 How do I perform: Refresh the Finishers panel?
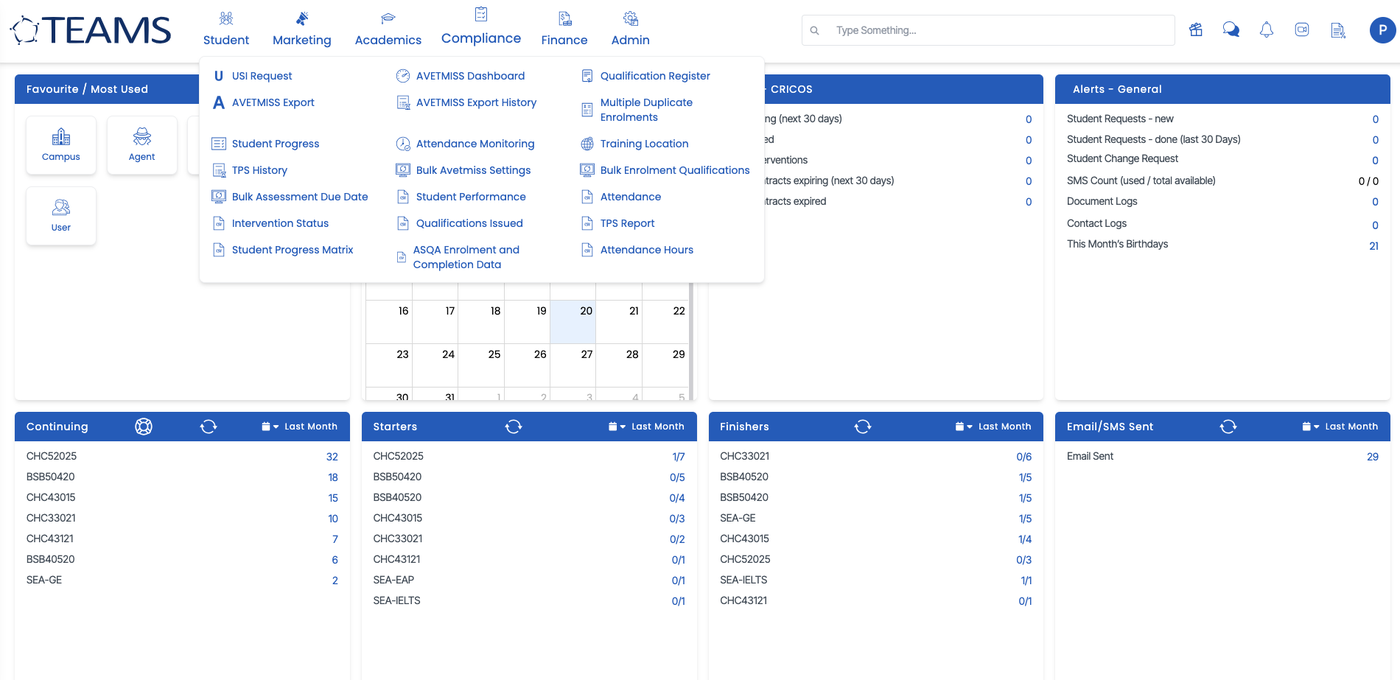862,427
